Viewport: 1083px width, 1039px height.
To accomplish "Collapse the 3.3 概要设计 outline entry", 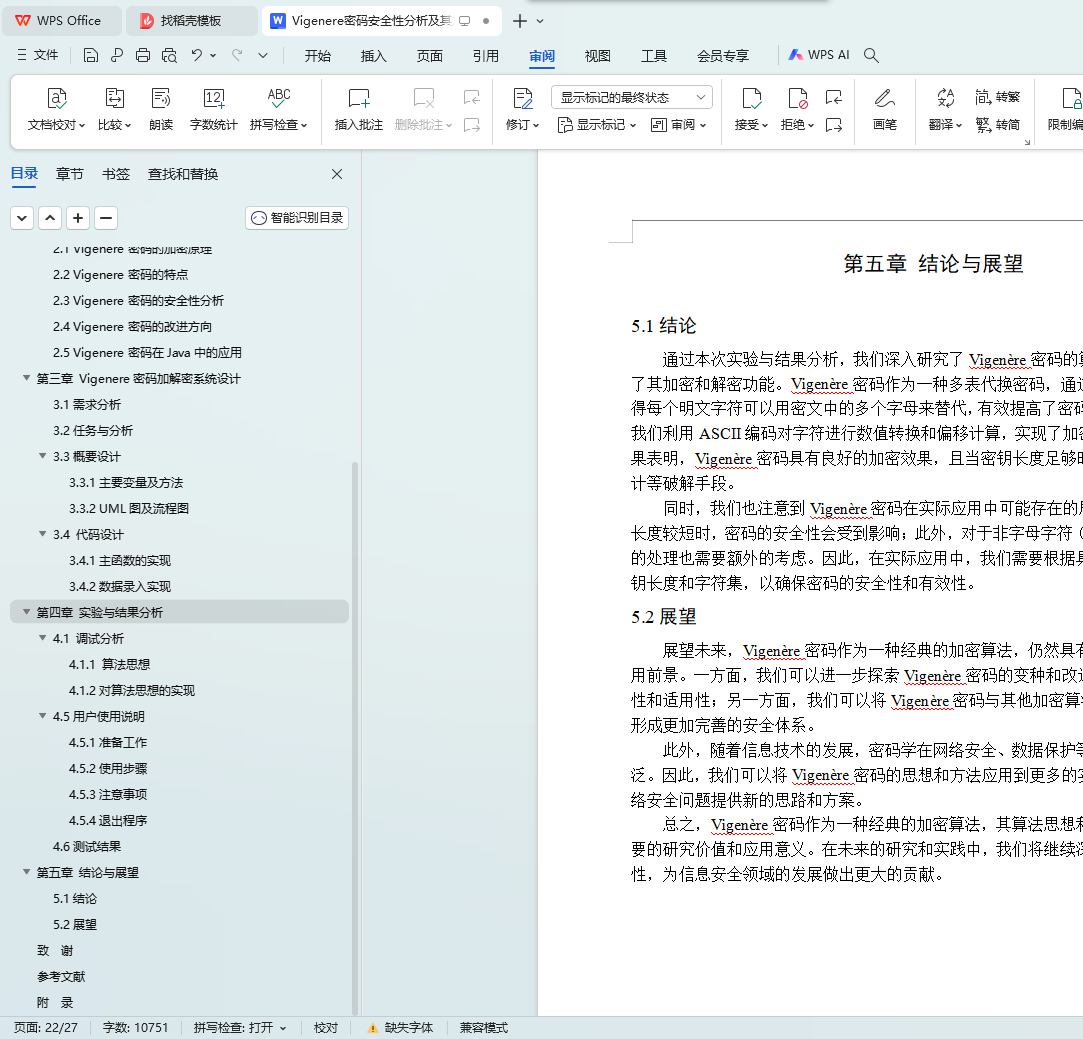I will pyautogui.click(x=42, y=456).
